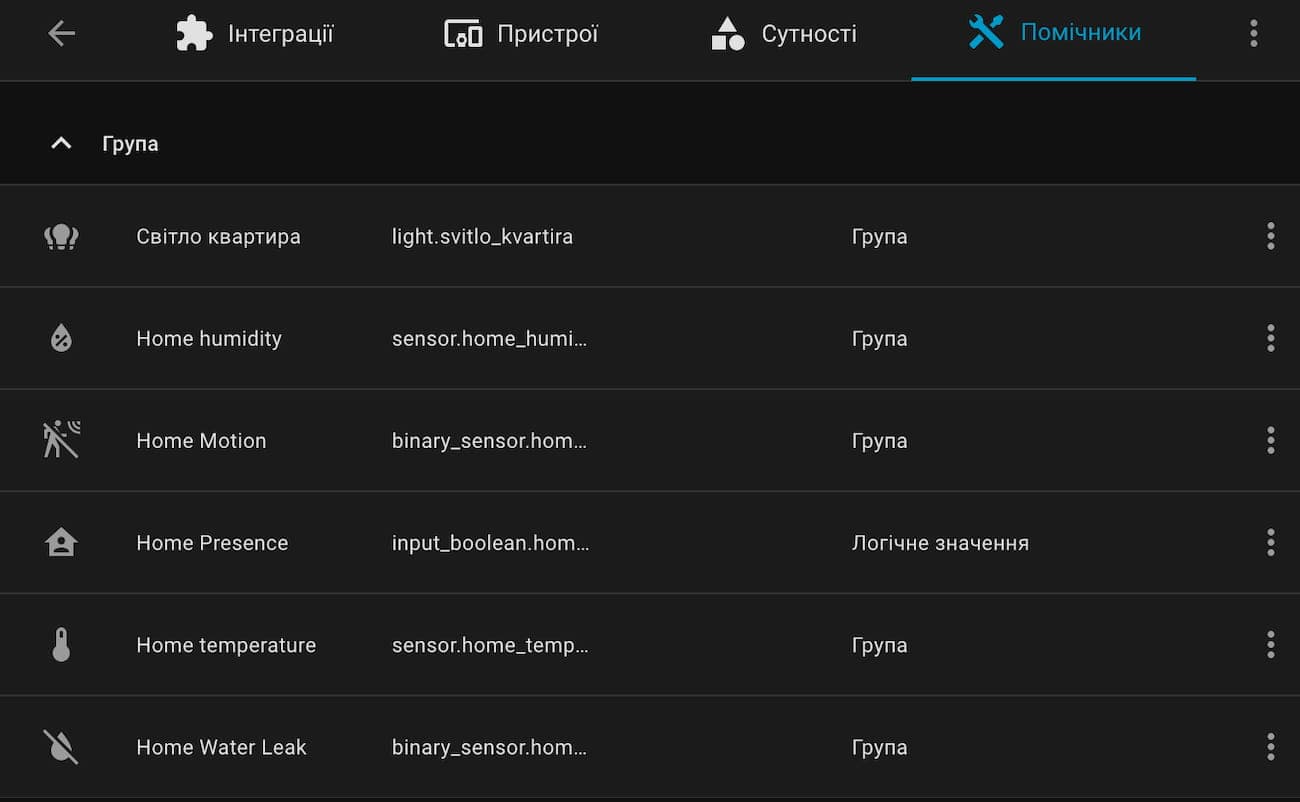Click the devices icon beside Пристрої
Image resolution: width=1300 pixels, height=802 pixels.
pos(461,32)
